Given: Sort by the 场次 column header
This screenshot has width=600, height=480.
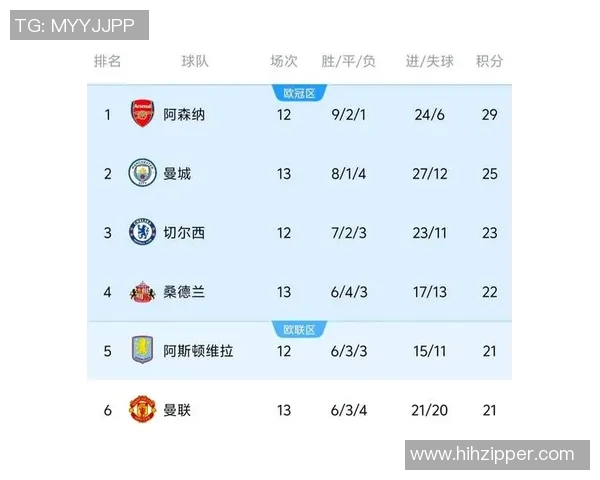Looking at the screenshot, I should click(x=284, y=61).
